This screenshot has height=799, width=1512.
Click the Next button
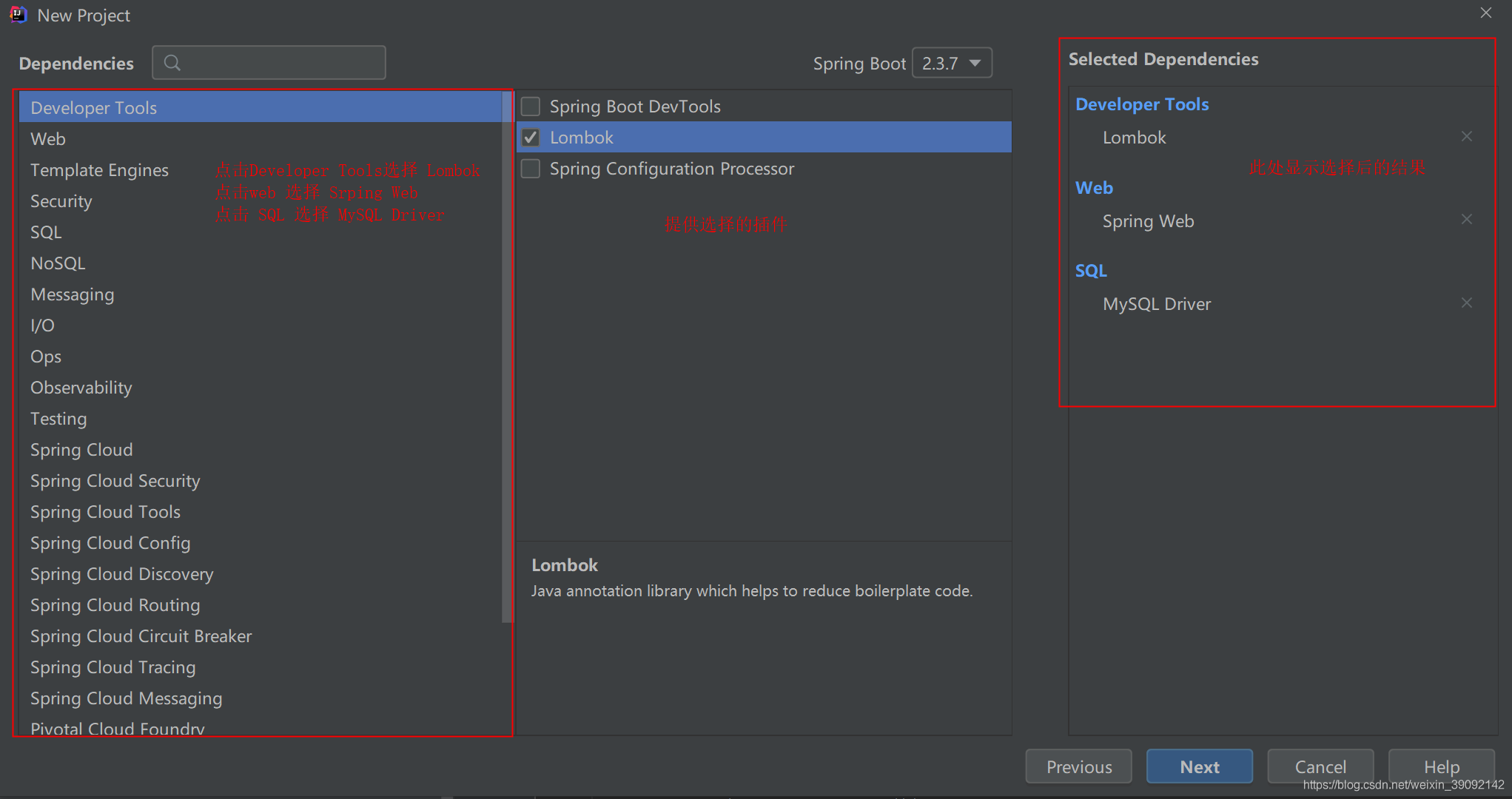click(1199, 766)
